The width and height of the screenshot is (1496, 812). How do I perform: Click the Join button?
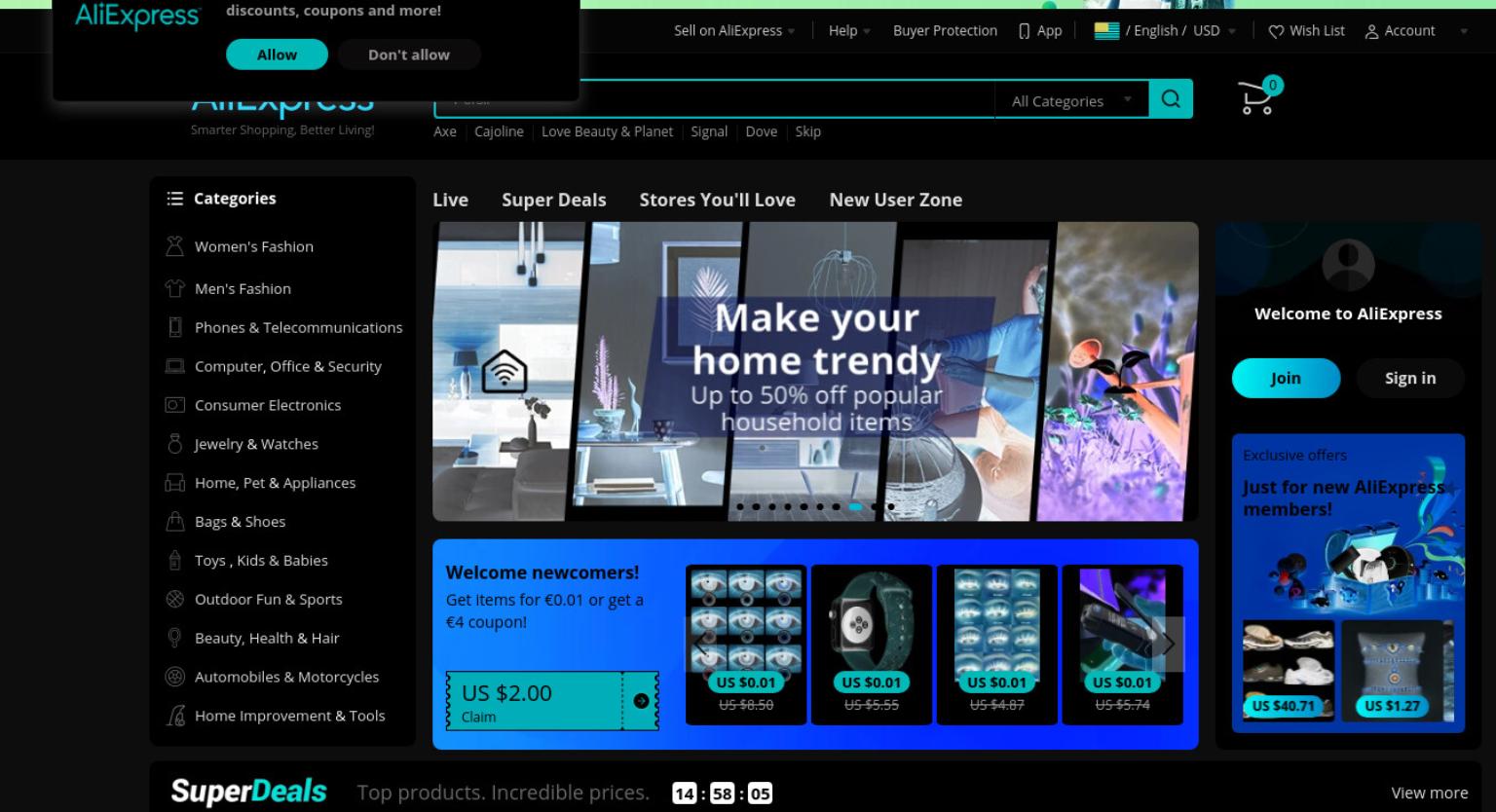point(1286,378)
